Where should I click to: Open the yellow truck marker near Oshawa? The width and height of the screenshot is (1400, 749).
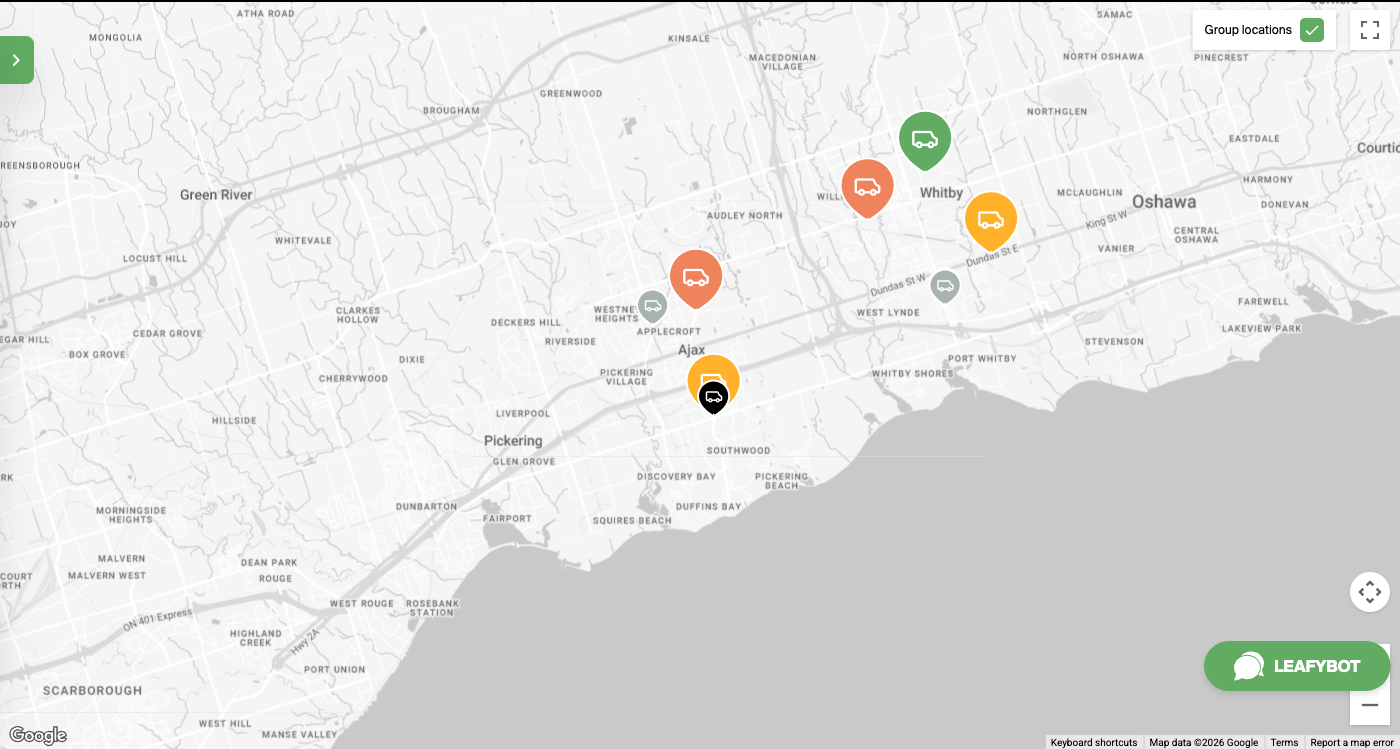pos(991,219)
